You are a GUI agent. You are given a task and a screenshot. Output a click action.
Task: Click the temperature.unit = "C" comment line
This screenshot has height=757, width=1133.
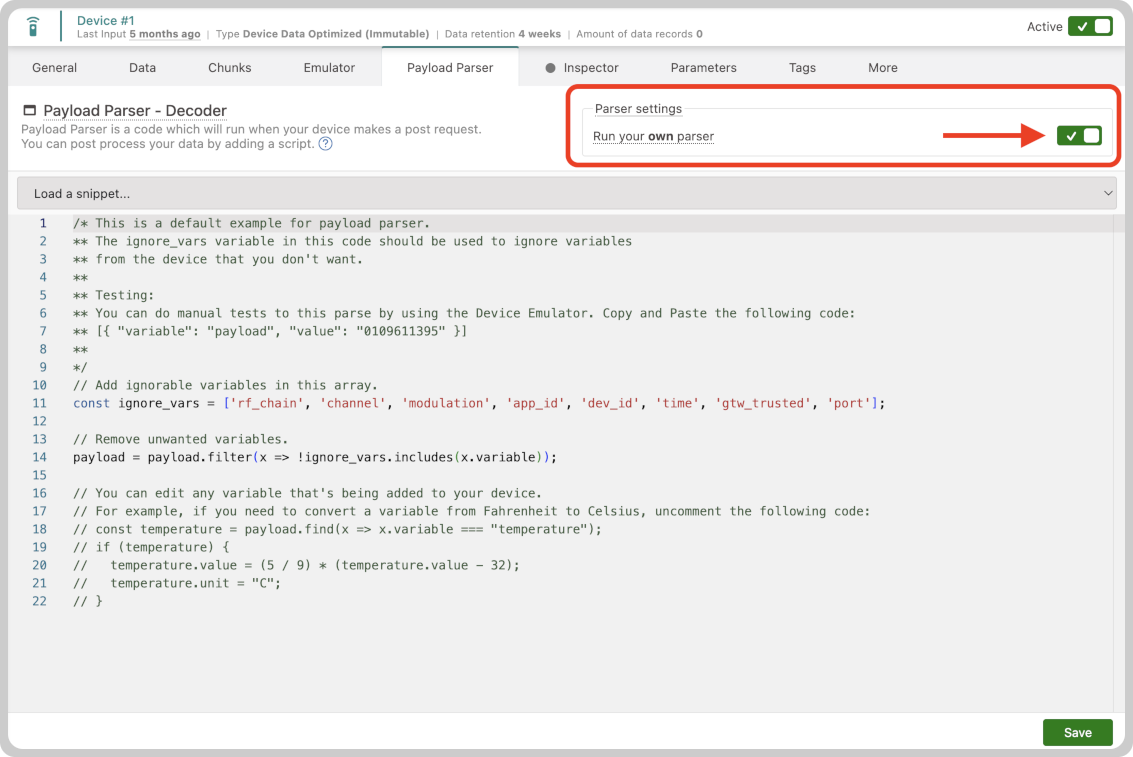tap(177, 583)
